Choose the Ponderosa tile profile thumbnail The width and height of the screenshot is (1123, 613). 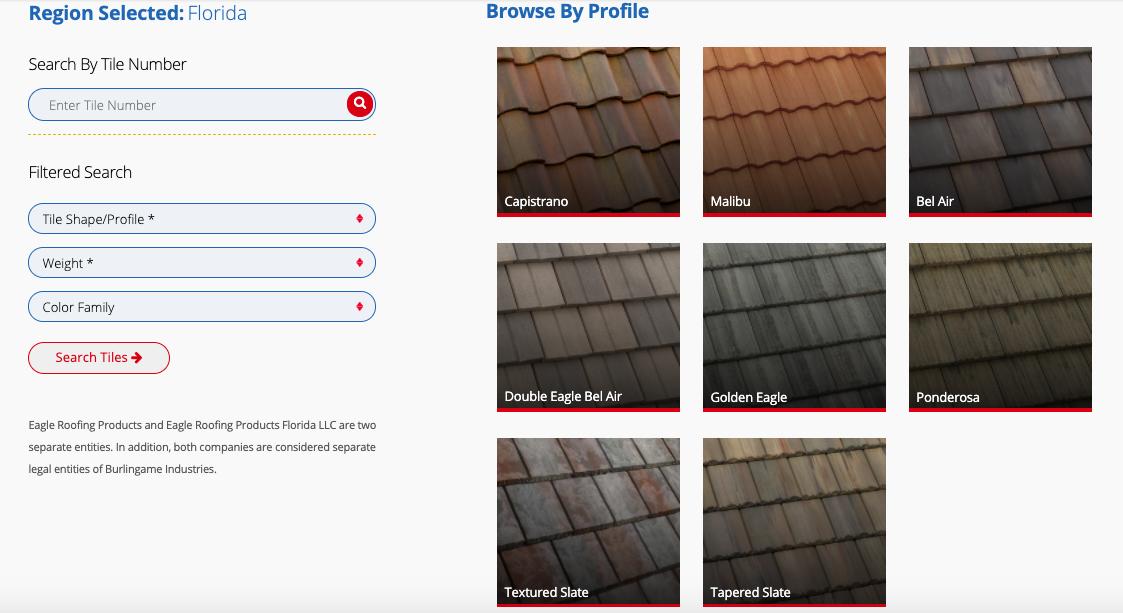pyautogui.click(x=1000, y=327)
